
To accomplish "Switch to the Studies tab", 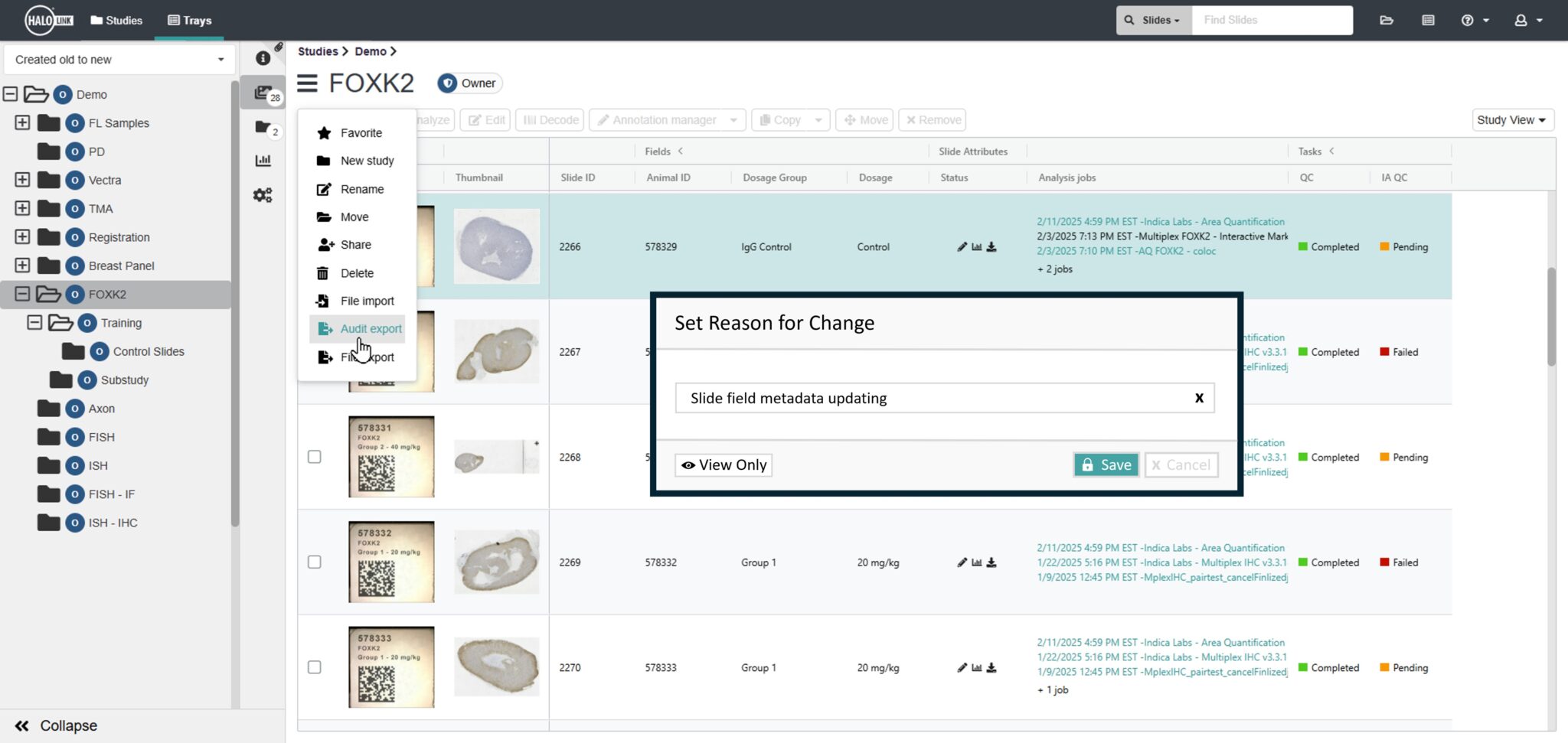I will 116,20.
